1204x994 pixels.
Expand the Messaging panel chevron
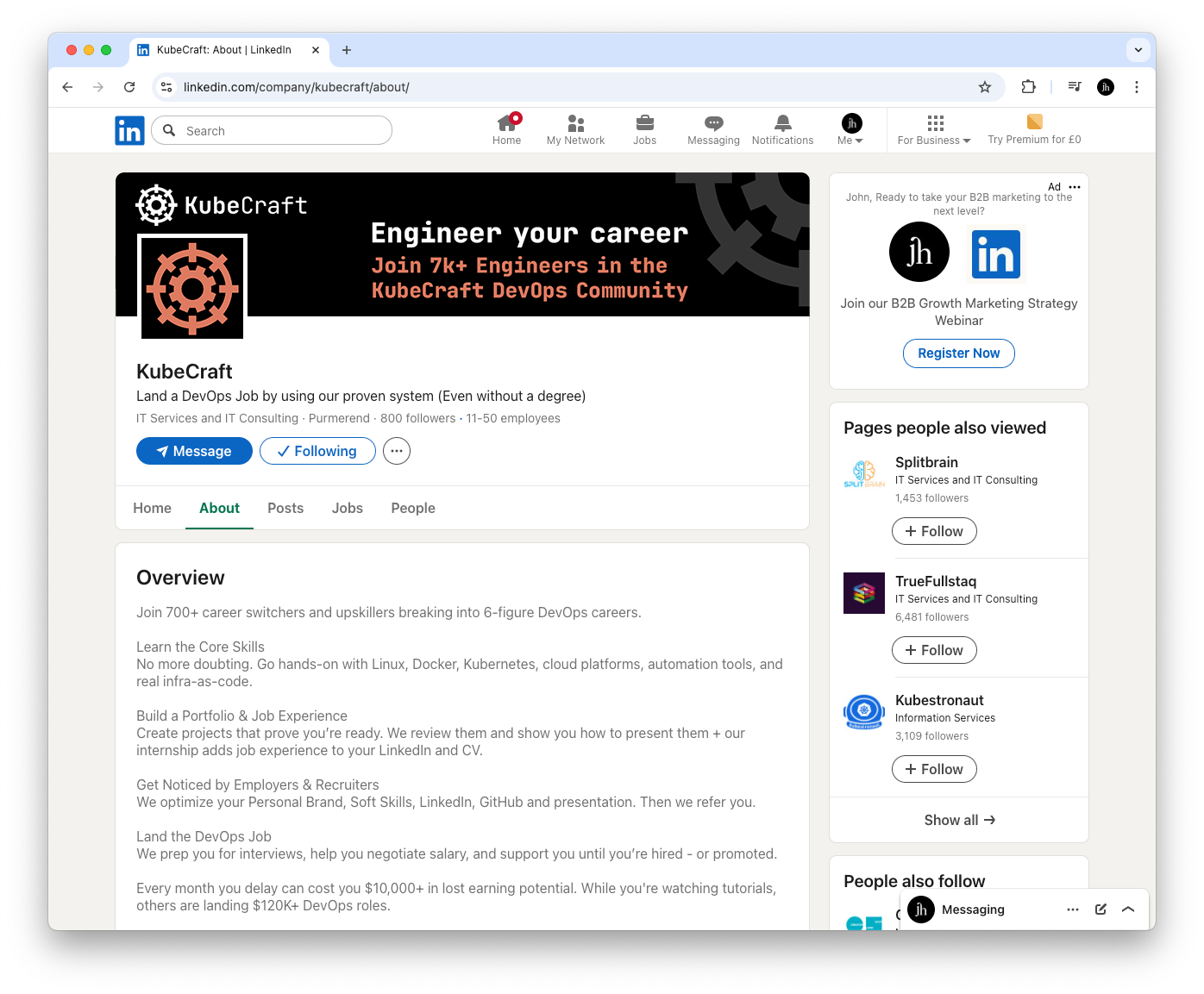[1128, 910]
